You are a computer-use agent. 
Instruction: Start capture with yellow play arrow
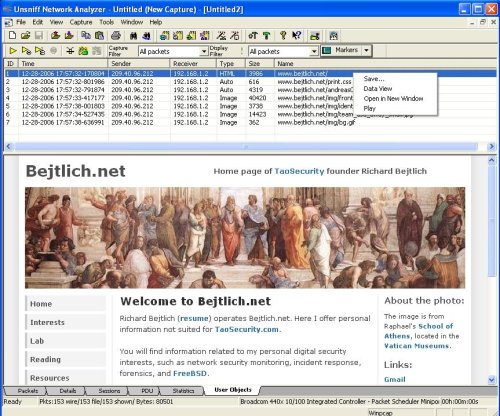point(13,51)
